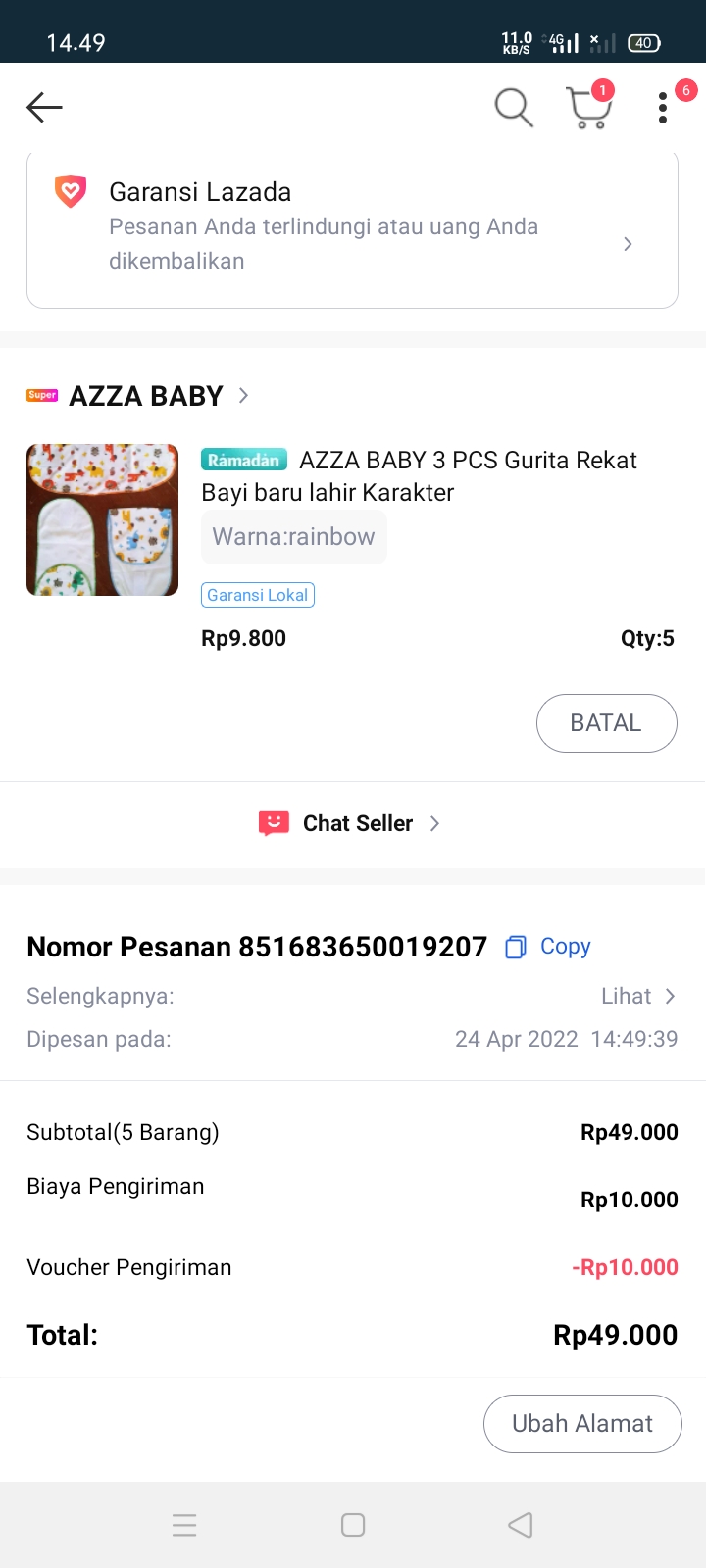Open the shopping cart
Image resolution: width=706 pixels, height=1568 pixels.
point(588,108)
